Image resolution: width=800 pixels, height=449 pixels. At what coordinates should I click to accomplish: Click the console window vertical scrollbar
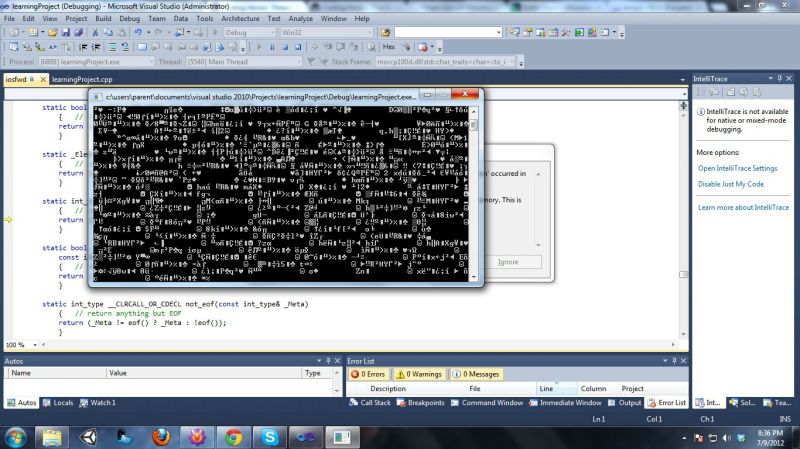pyautogui.click(x=474, y=194)
